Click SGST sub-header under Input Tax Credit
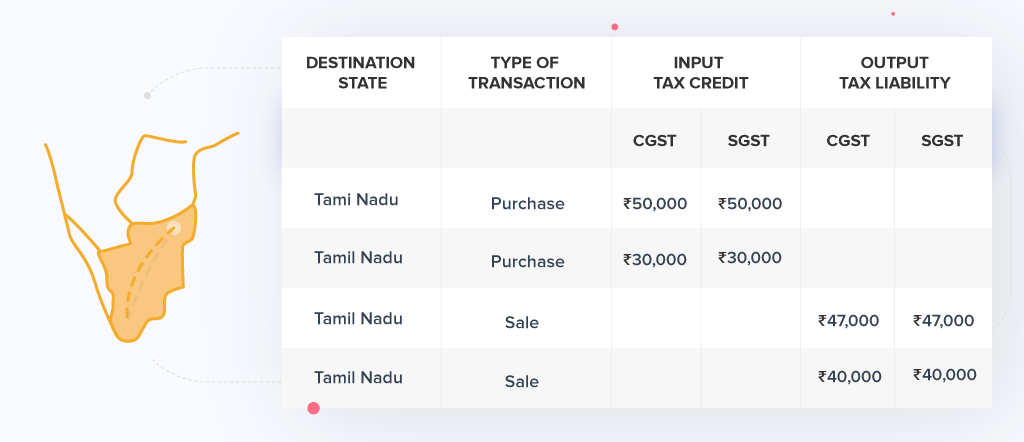 749,141
